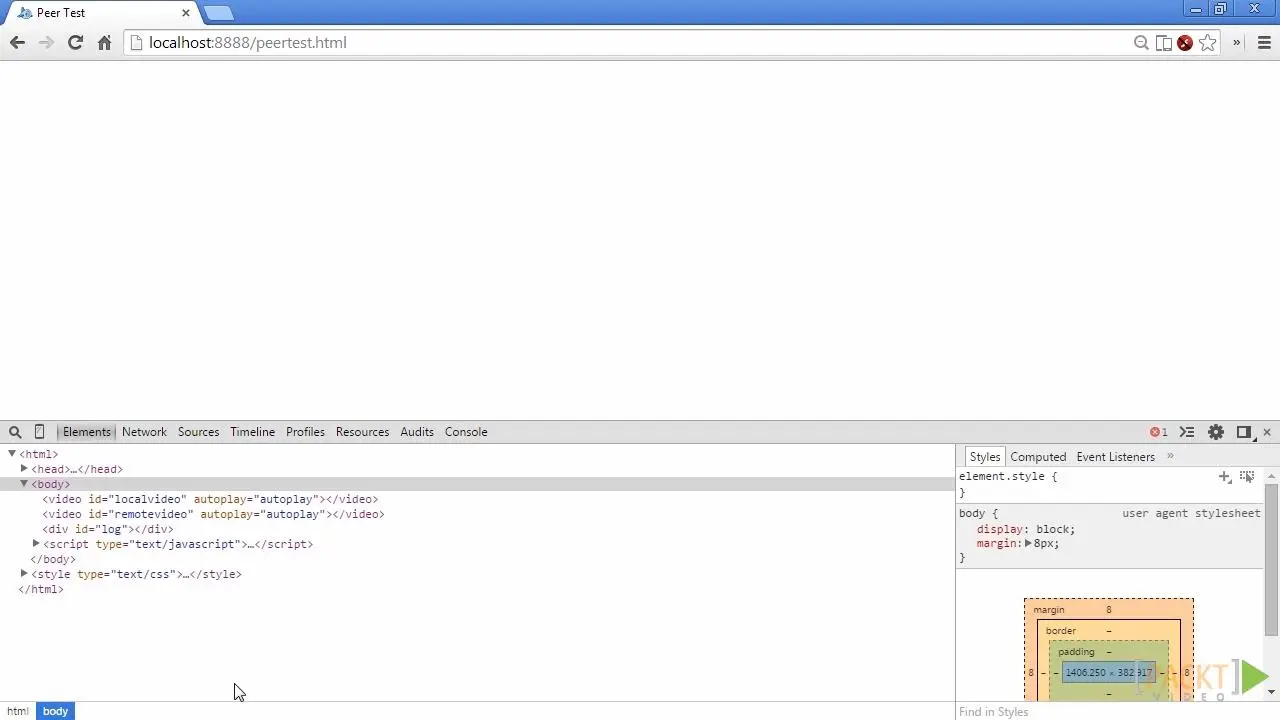1280x720 pixels.
Task: Open a new browser tab
Action: pos(218,13)
